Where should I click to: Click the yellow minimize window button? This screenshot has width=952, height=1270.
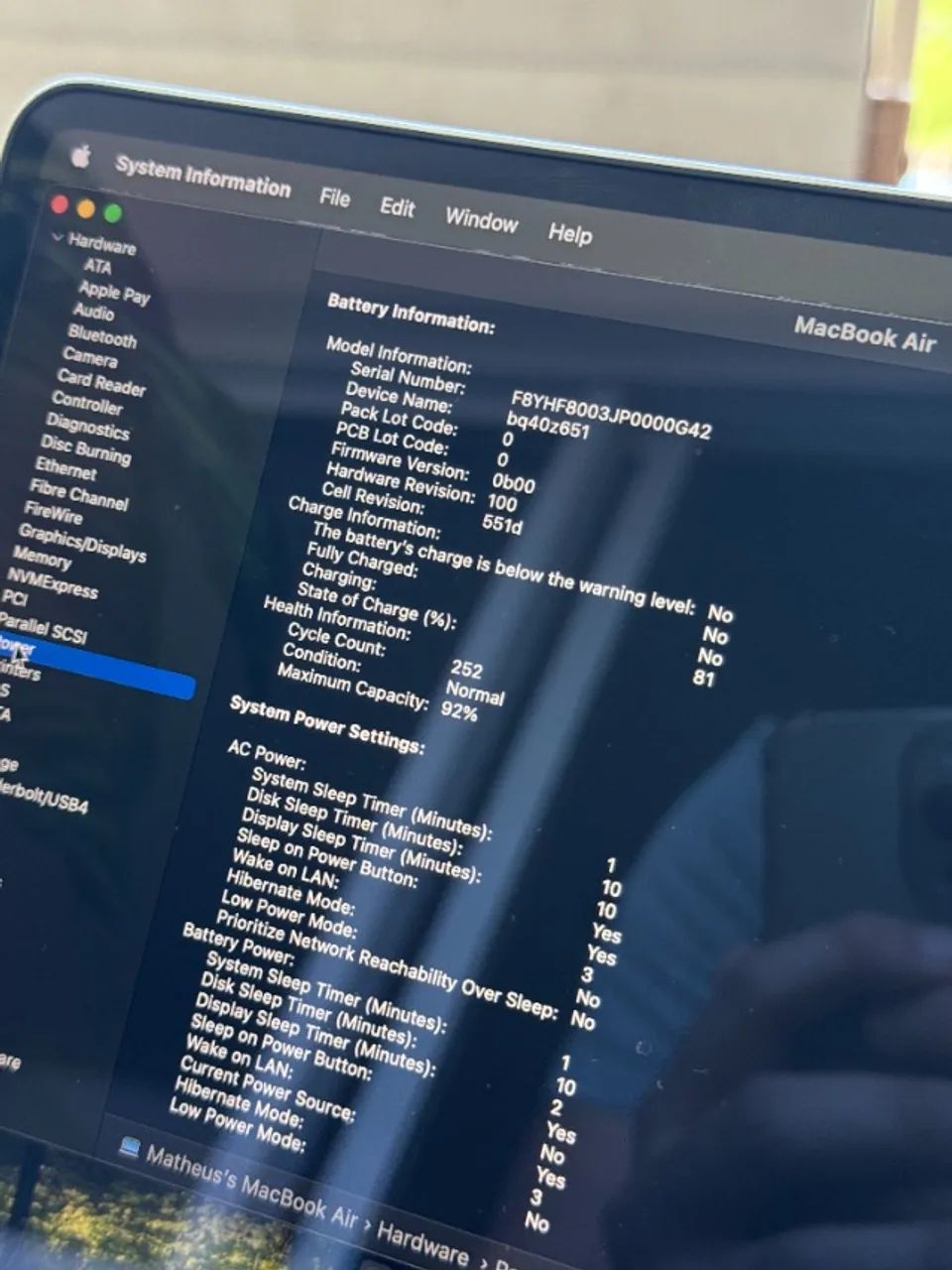coord(86,208)
